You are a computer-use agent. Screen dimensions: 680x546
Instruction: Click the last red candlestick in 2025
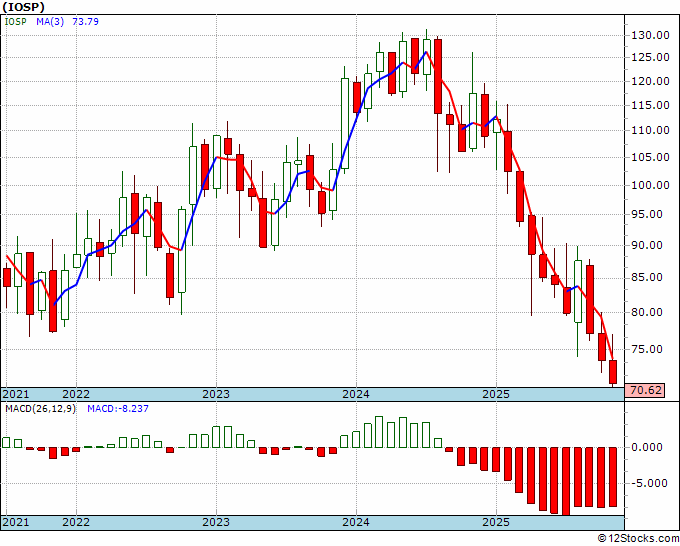pos(613,372)
